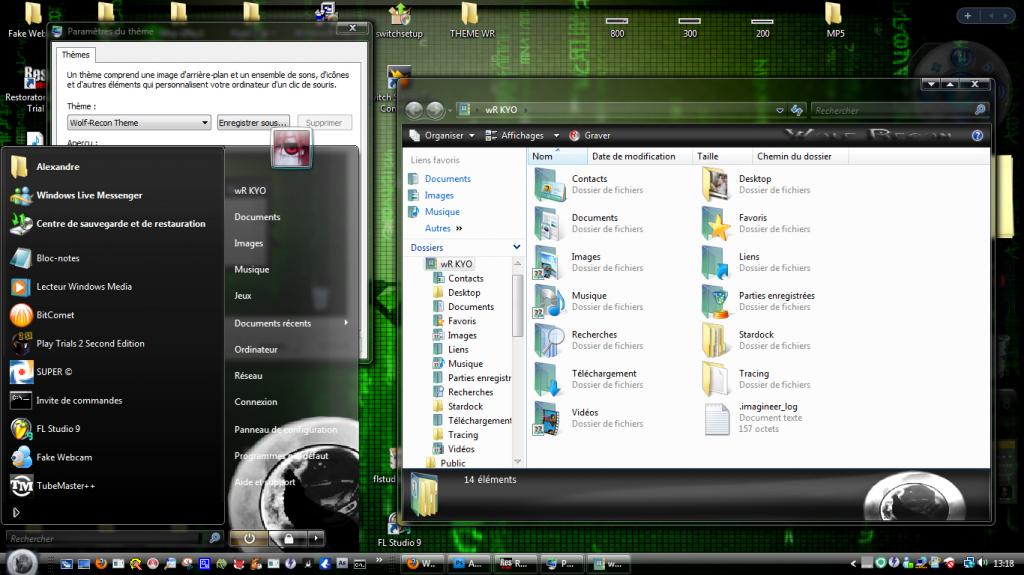Screen dimensions: 1024x575
Task: Click Explorer forward navigation arrow
Action: point(435,110)
